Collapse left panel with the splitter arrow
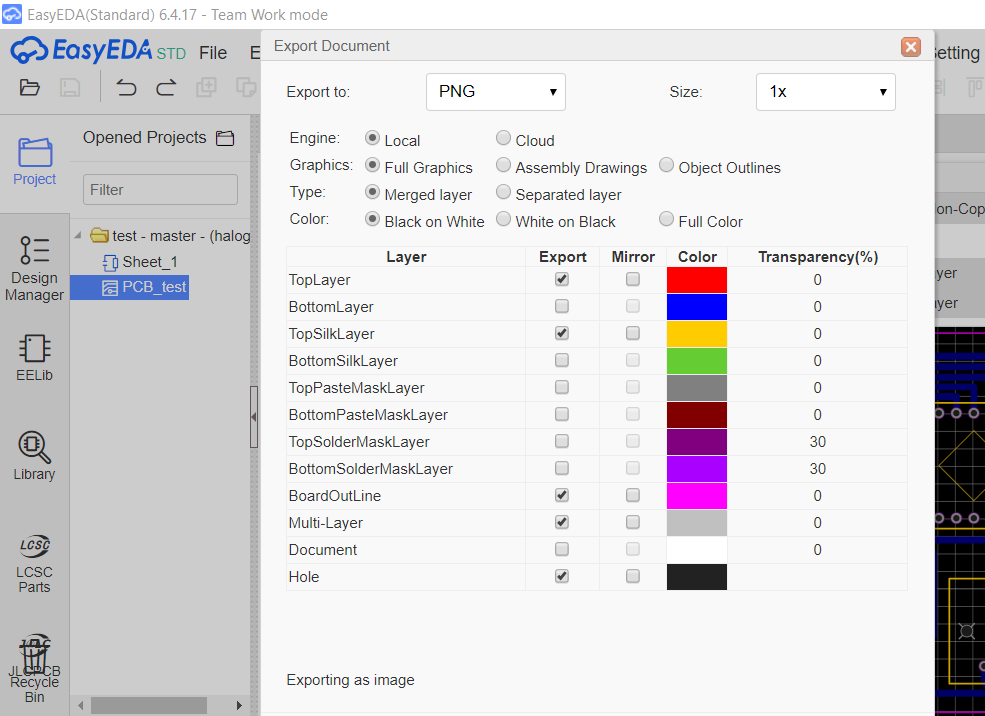The width and height of the screenshot is (985, 716). click(254, 416)
